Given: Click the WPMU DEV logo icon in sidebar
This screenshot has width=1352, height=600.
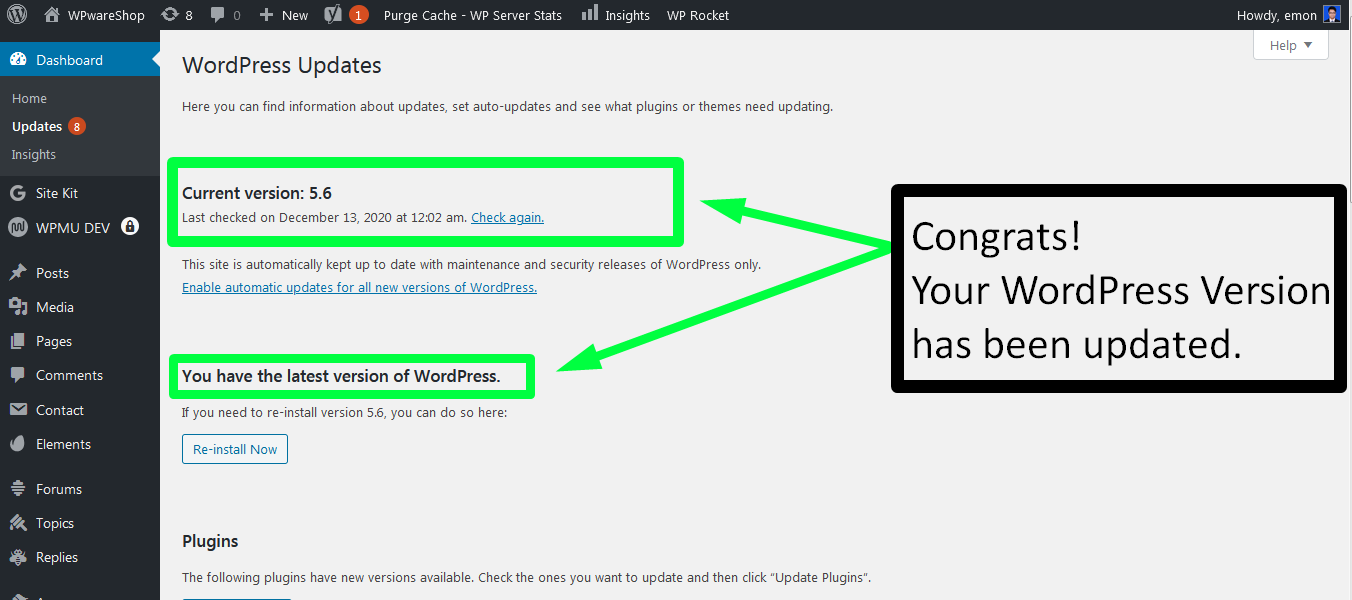Looking at the screenshot, I should [x=18, y=227].
